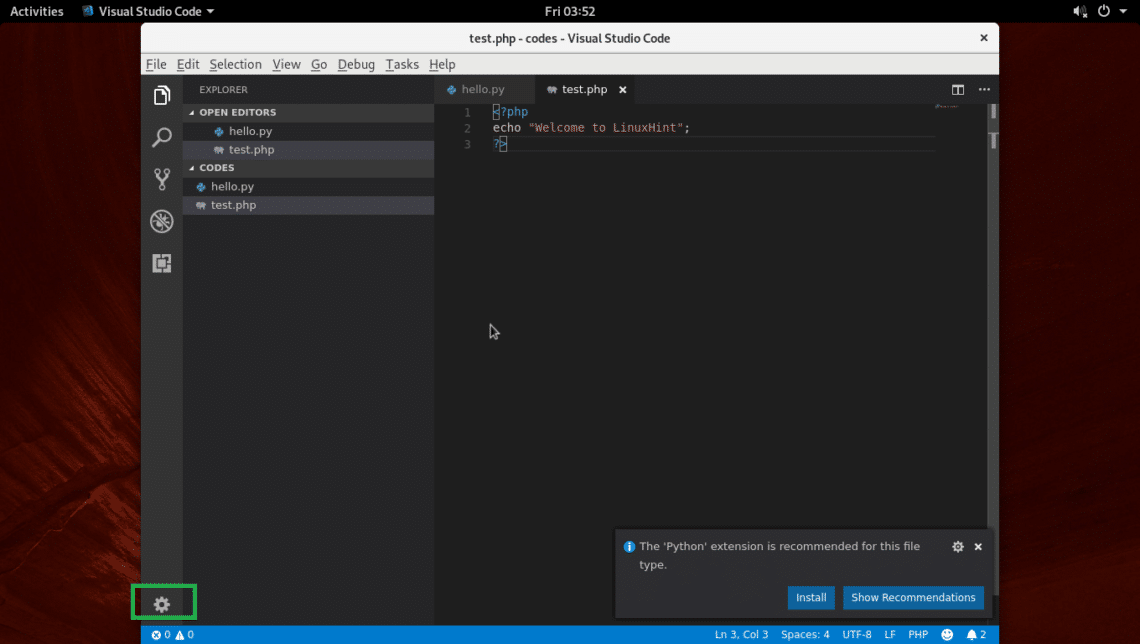Viewport: 1140px width, 644px height.
Task: Split the editor with the layout icon
Action: coord(957,90)
